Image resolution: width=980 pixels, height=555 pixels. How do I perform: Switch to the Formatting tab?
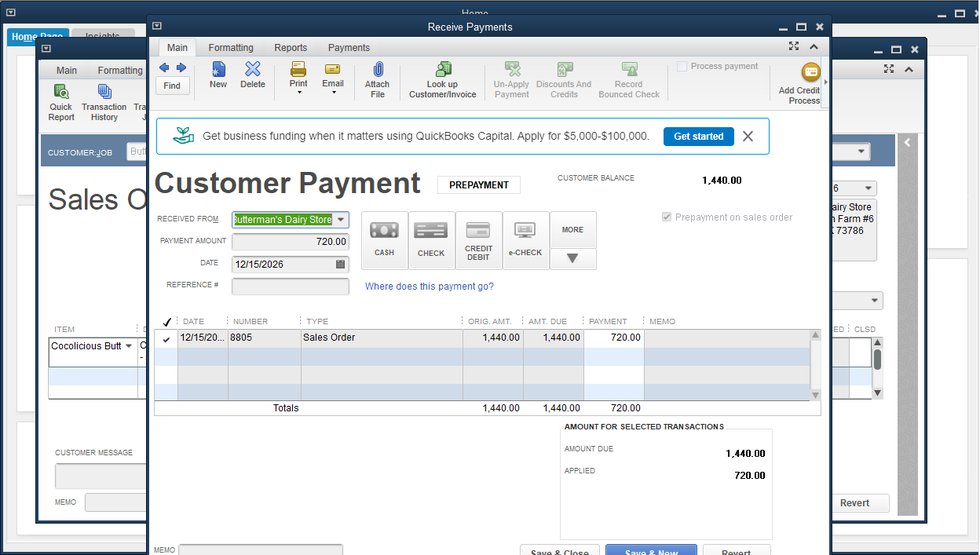point(230,47)
